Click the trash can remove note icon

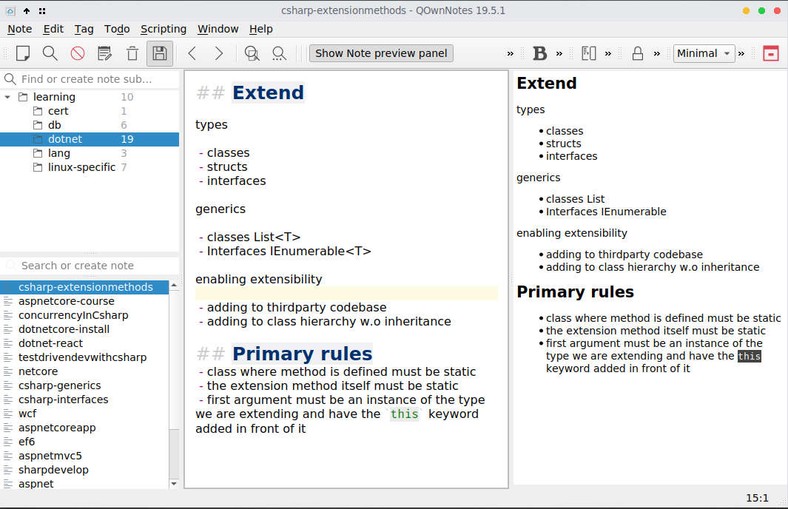(x=132, y=53)
